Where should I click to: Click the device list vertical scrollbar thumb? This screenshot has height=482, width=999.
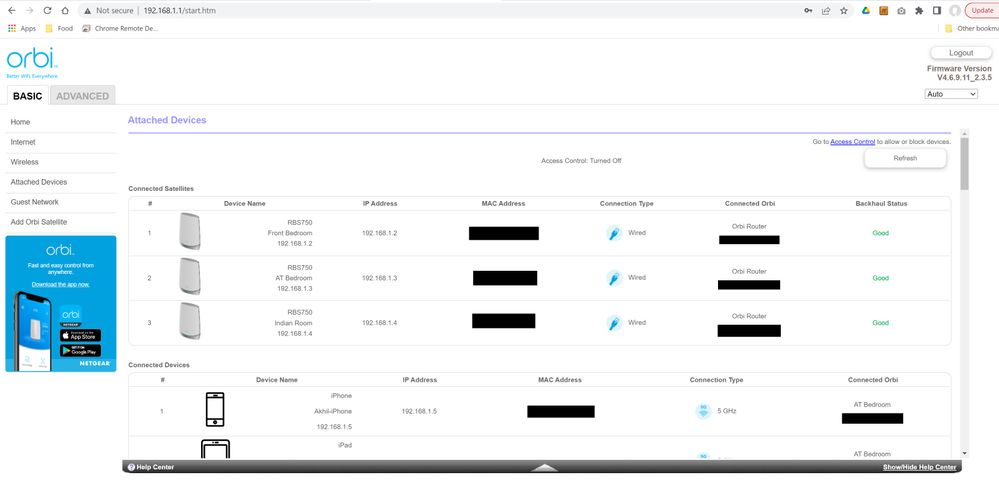pyautogui.click(x=964, y=164)
